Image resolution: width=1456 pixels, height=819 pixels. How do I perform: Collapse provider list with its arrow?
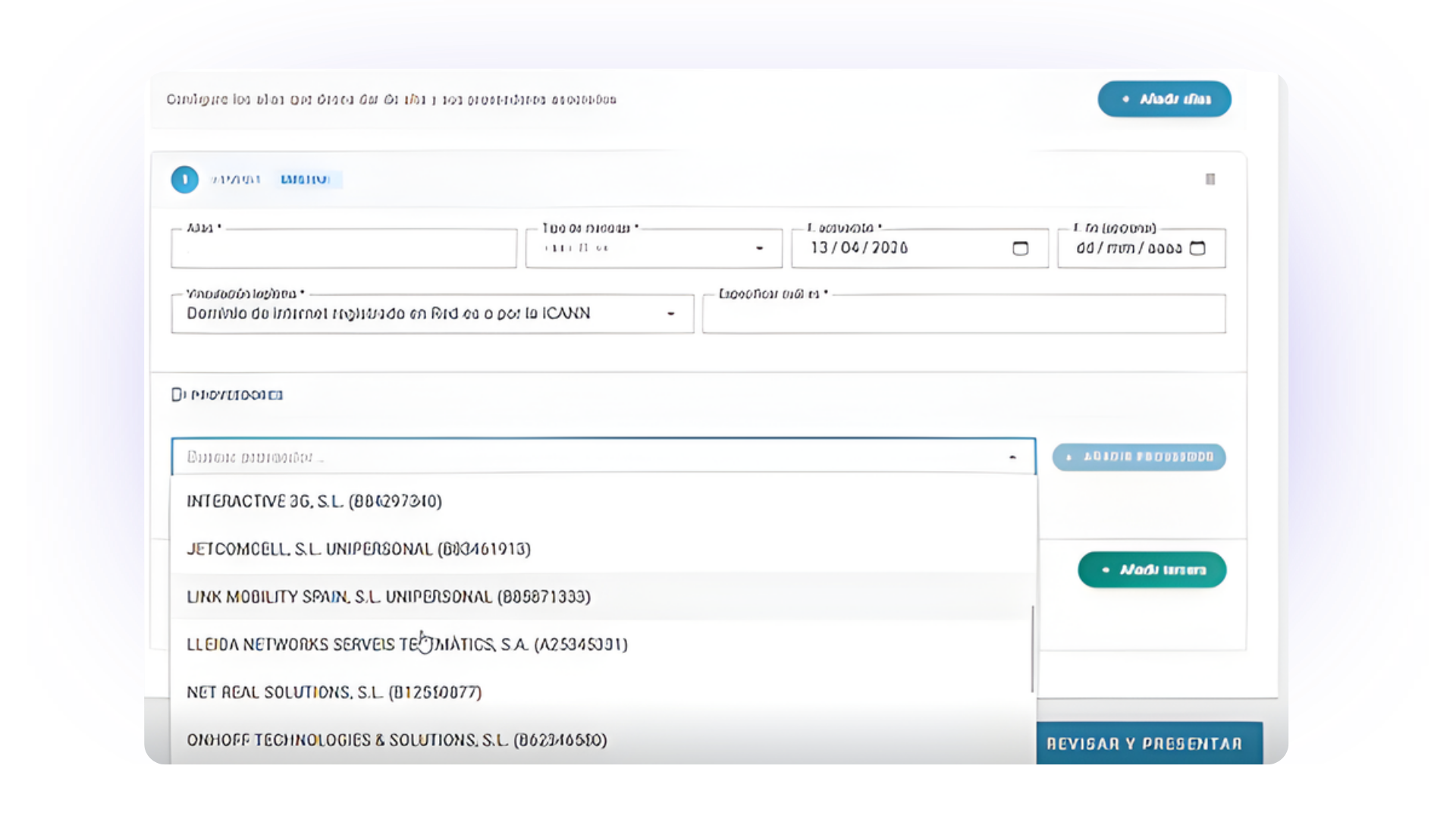[1012, 457]
